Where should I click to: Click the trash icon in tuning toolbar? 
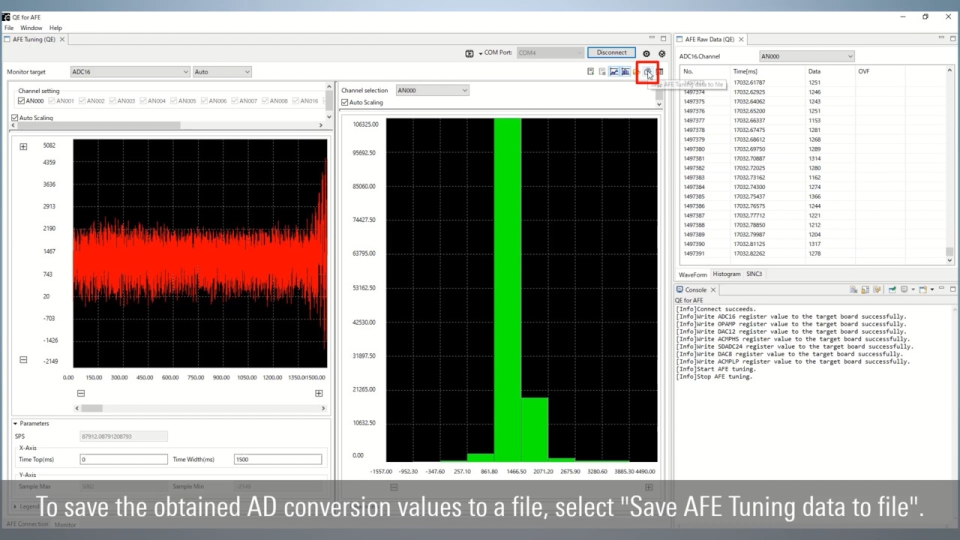pyautogui.click(x=660, y=72)
